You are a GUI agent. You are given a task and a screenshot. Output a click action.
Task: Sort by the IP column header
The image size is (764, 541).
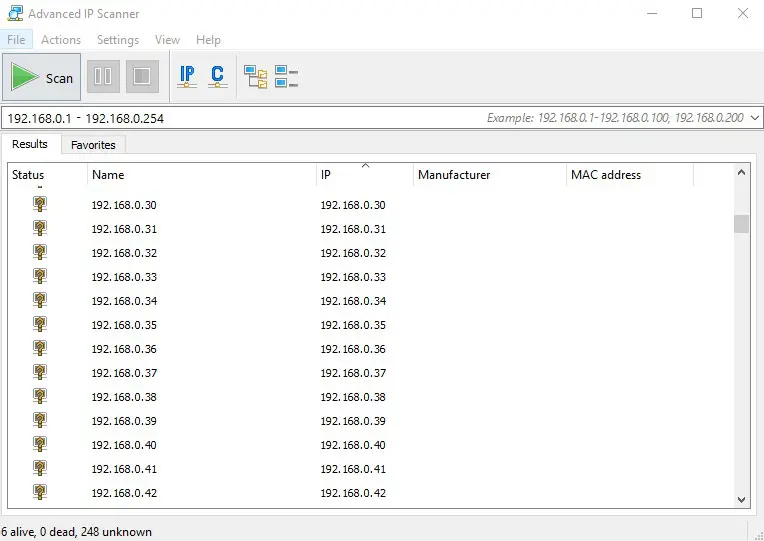pyautogui.click(x=364, y=175)
